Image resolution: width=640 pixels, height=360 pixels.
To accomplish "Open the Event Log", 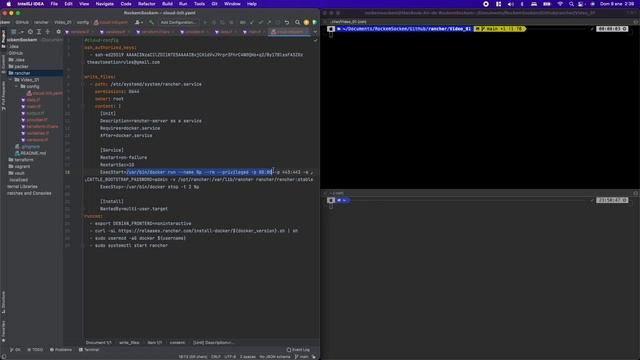I will click(x=298, y=350).
